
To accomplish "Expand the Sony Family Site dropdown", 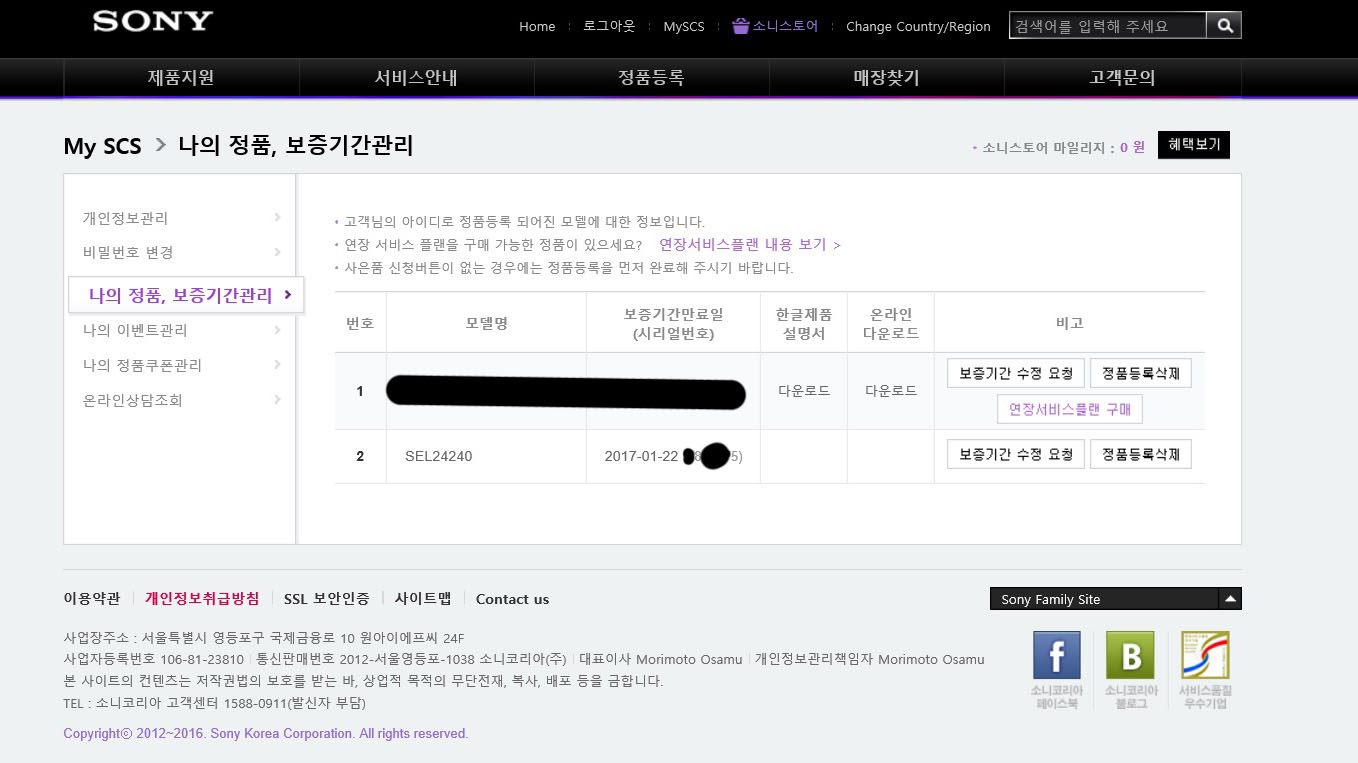I will click(1230, 599).
